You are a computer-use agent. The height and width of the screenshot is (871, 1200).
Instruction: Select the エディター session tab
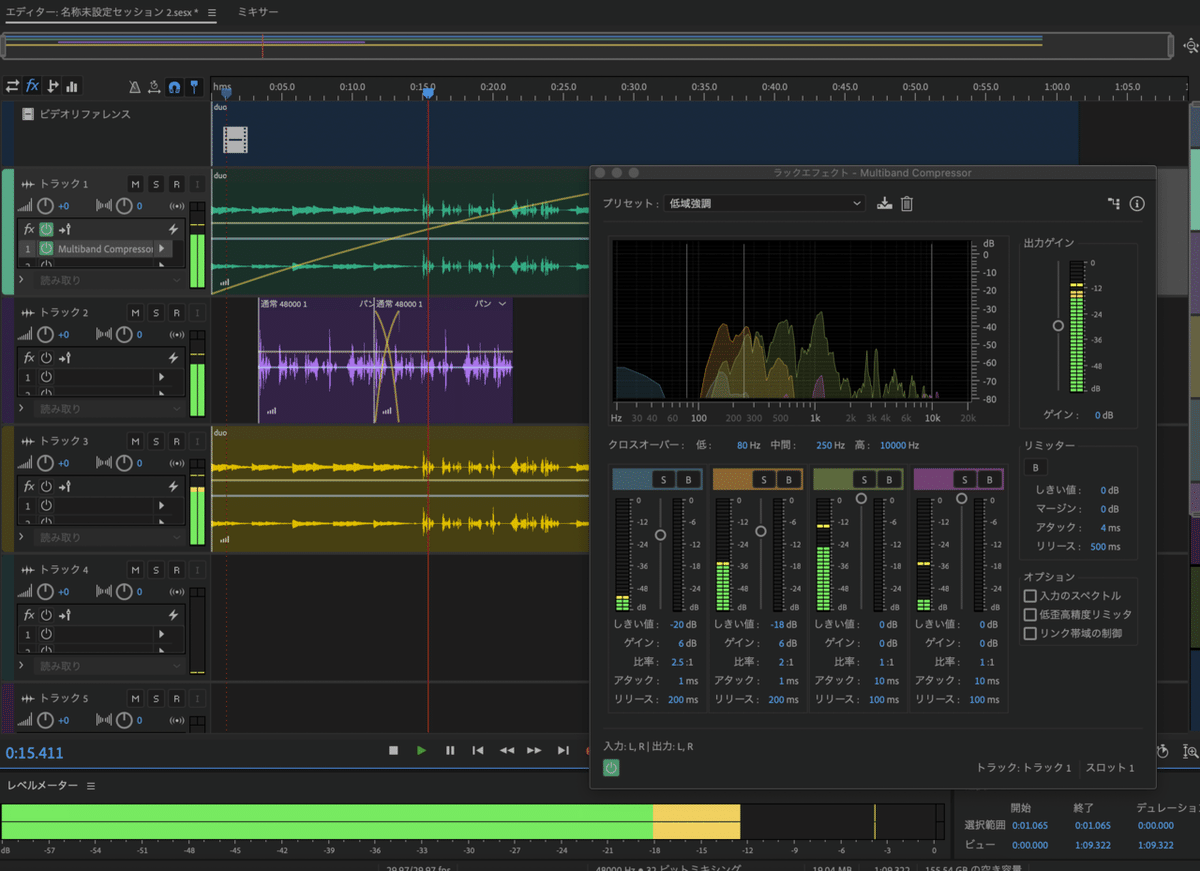(103, 13)
